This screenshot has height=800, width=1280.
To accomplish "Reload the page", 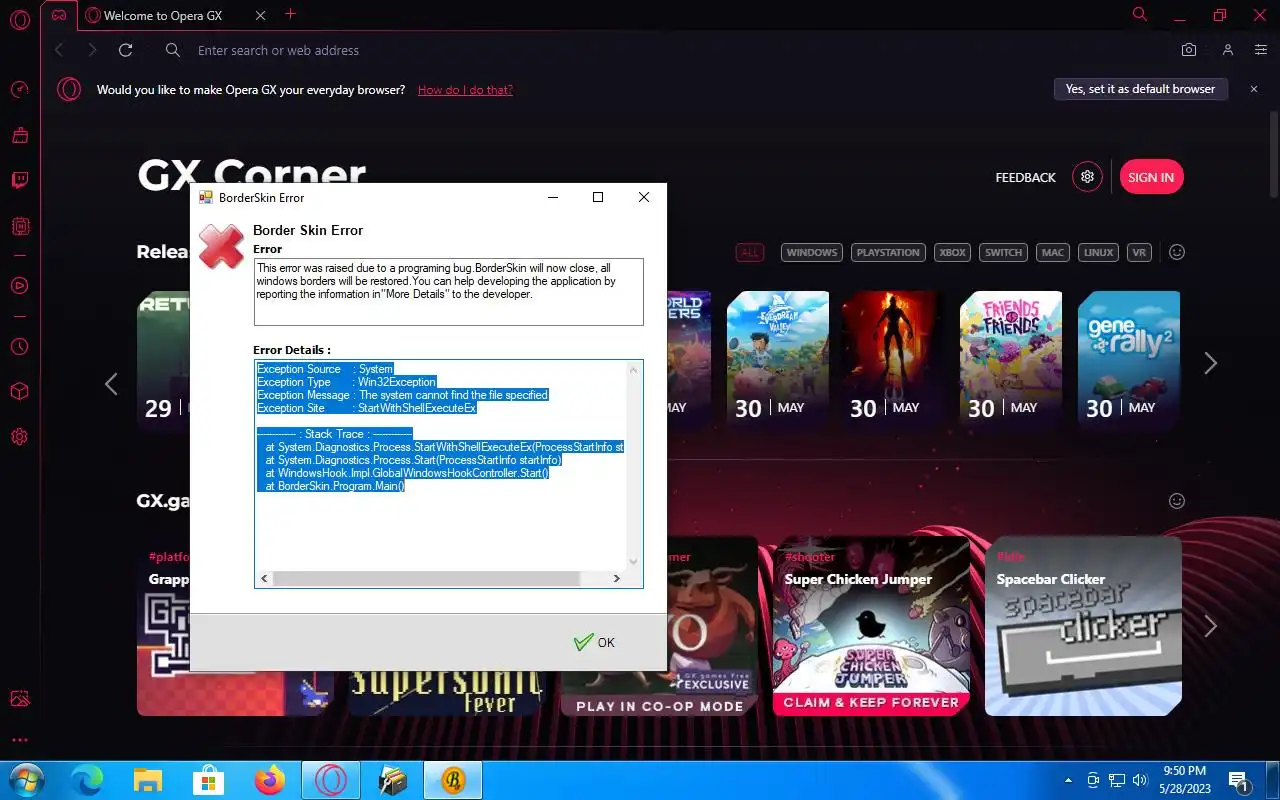I will pyautogui.click(x=126, y=50).
